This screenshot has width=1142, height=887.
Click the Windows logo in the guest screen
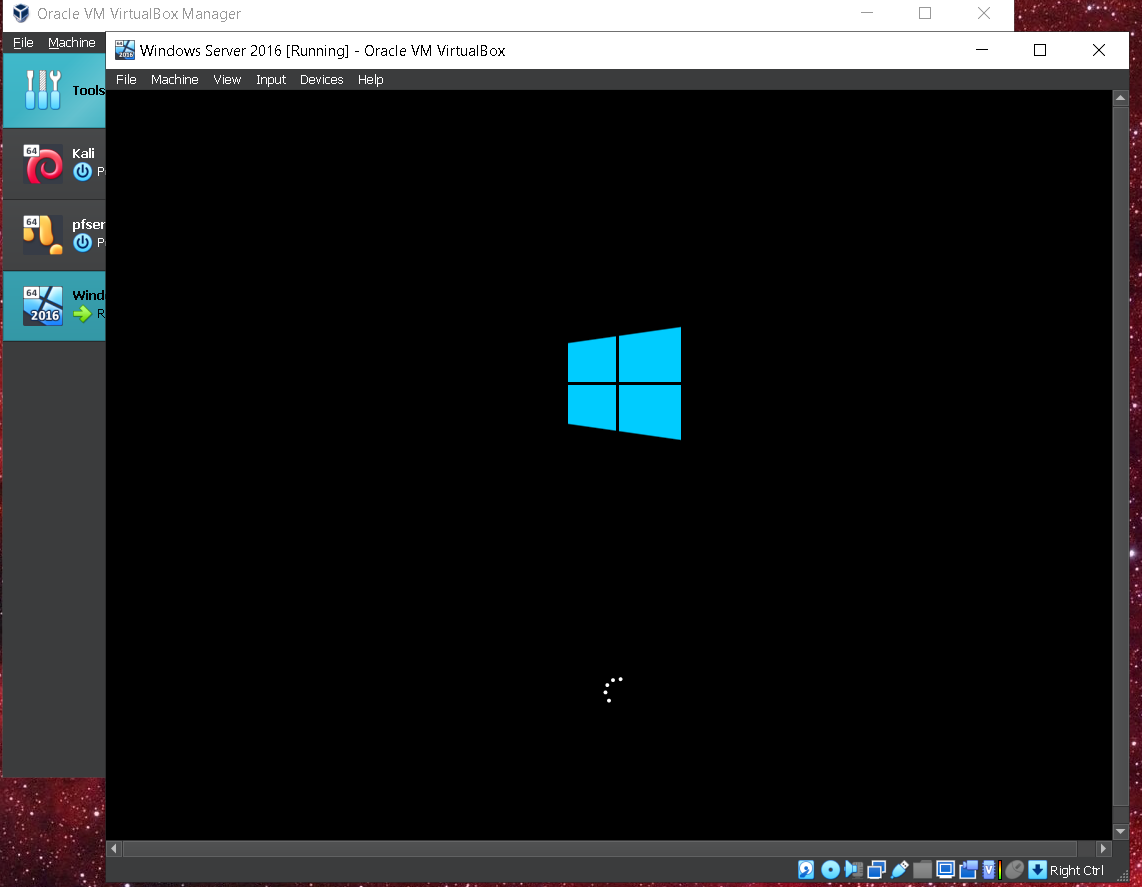click(624, 383)
